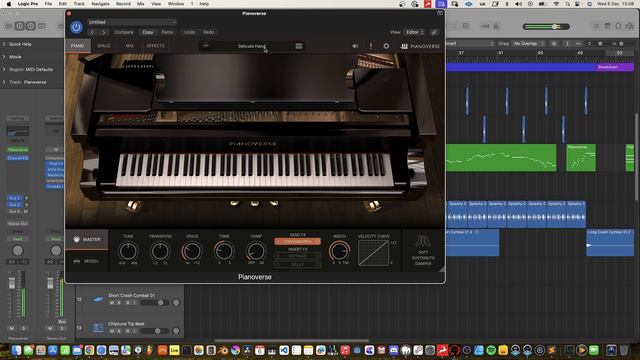
Task: Click the Redo button in plugin header
Action: coord(209,32)
